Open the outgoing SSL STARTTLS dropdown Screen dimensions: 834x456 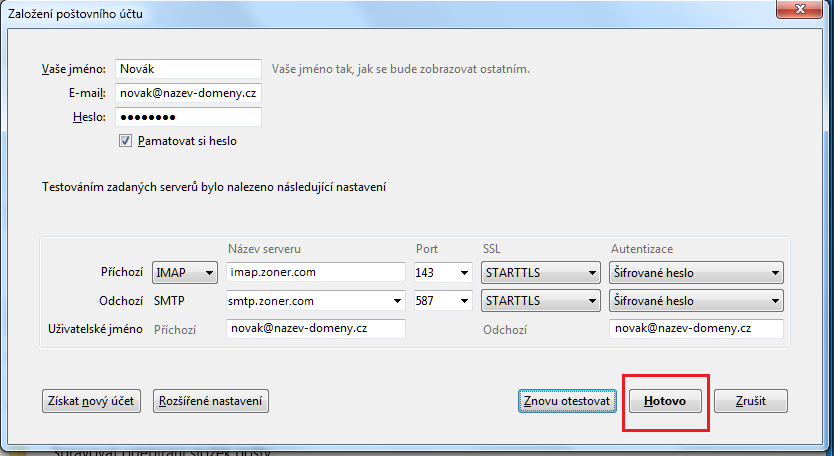(540, 301)
